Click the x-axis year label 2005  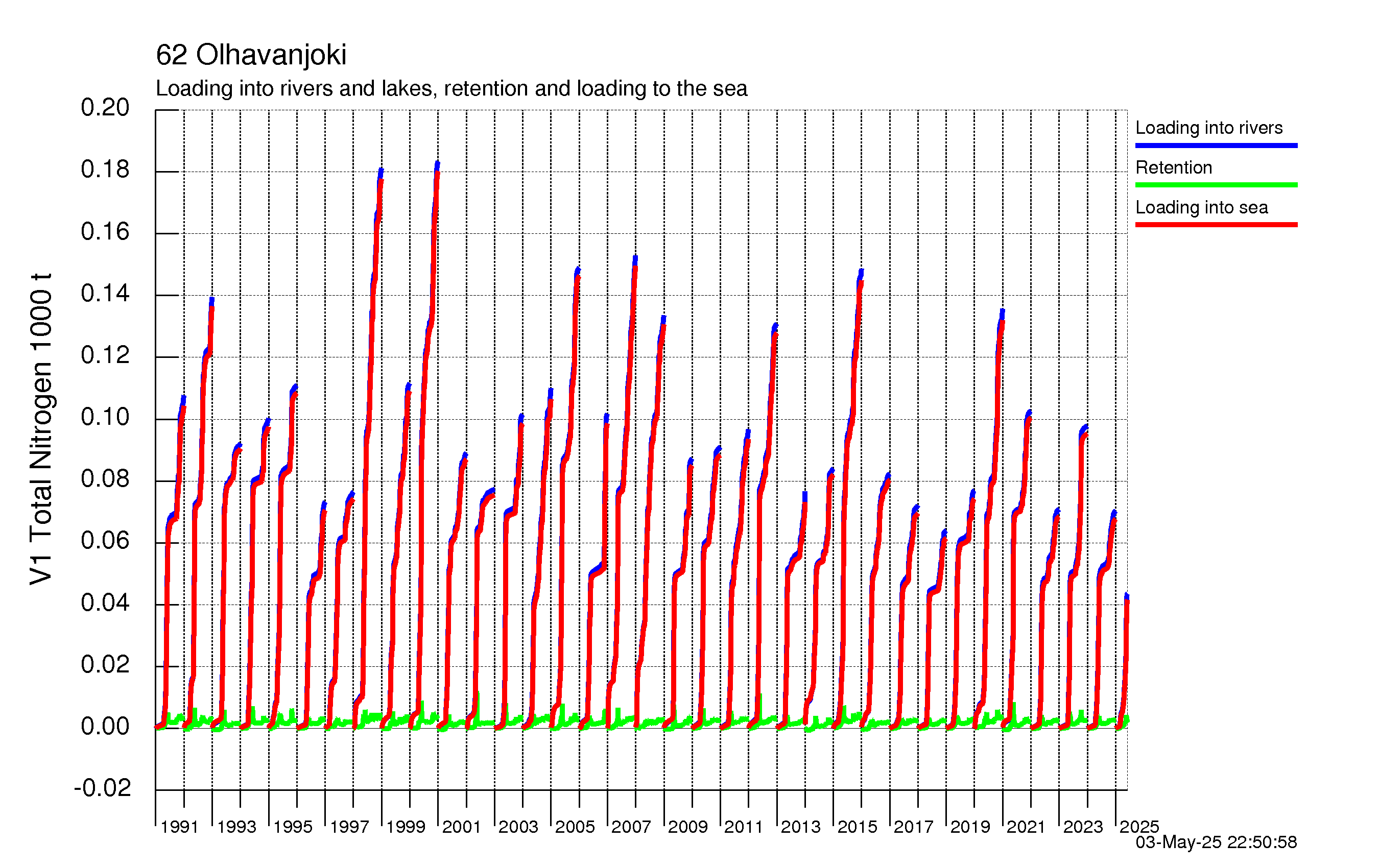coord(575,827)
